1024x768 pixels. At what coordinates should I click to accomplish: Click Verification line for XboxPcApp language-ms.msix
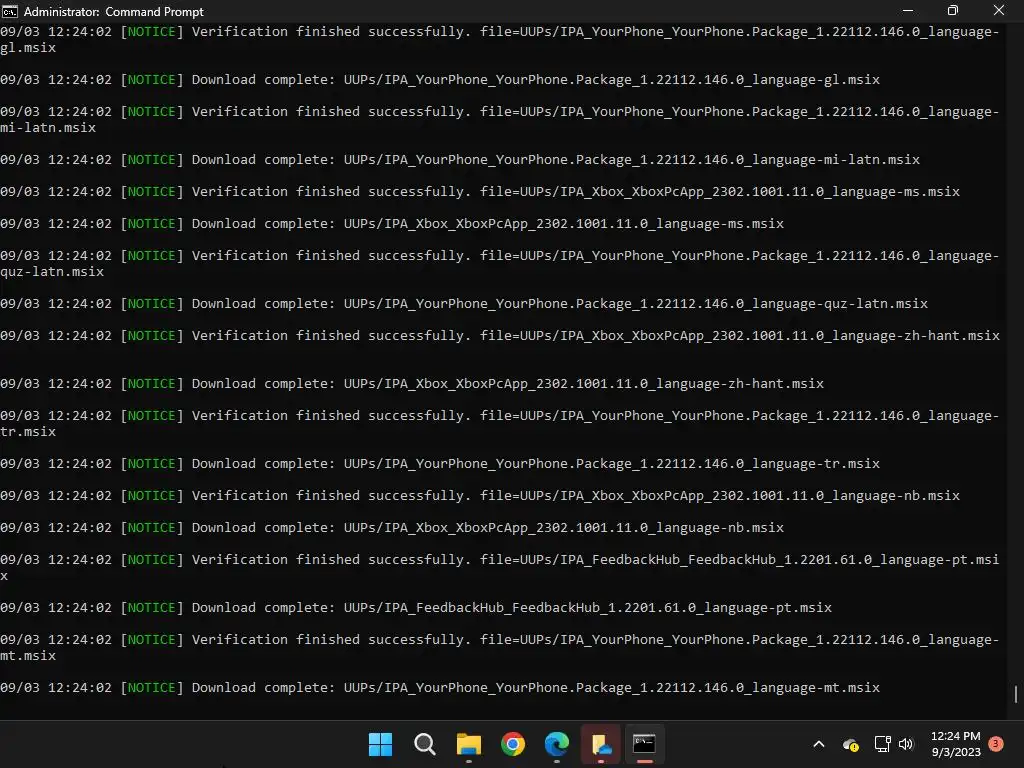(x=480, y=192)
